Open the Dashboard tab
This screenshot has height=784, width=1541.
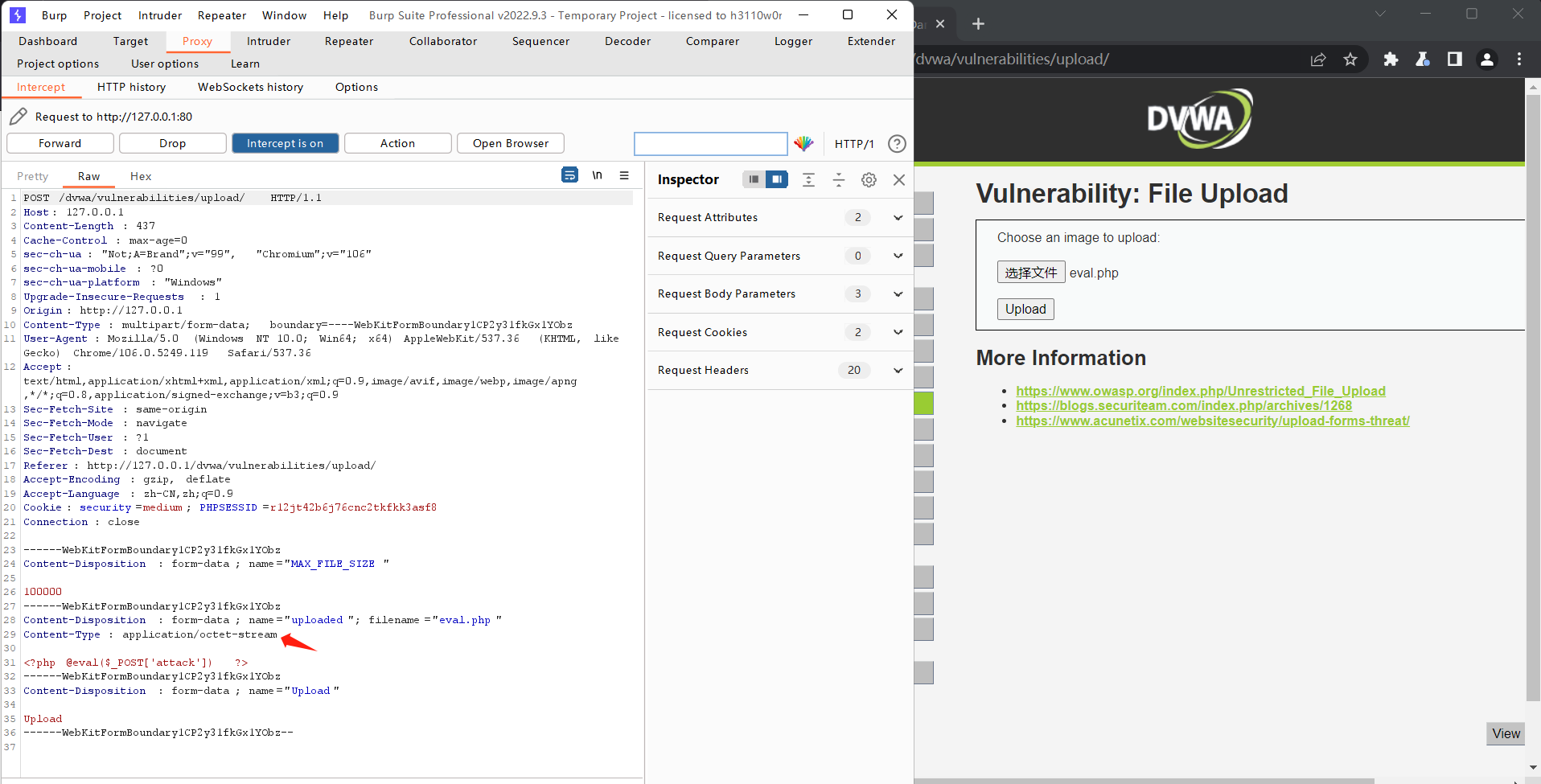48,41
